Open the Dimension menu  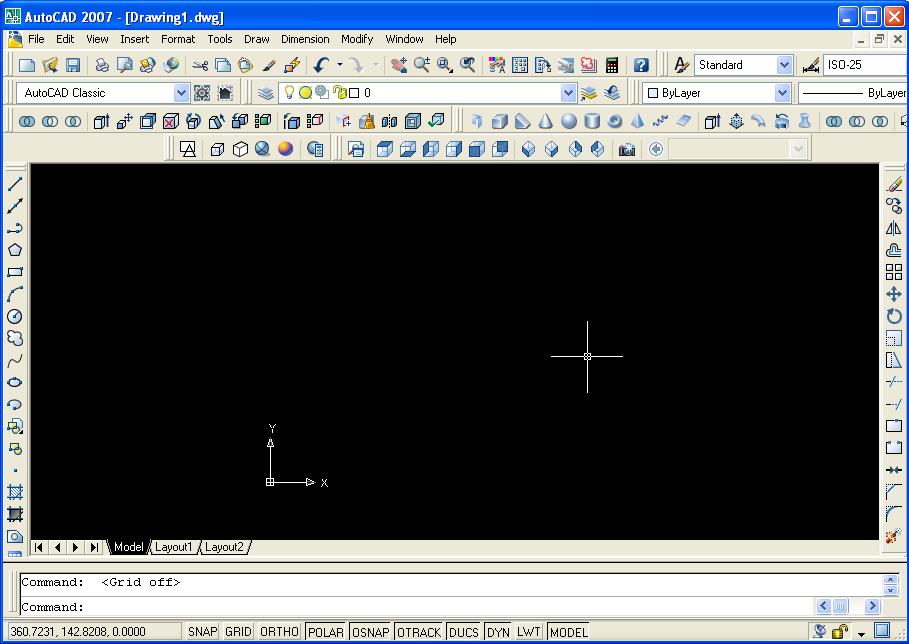click(305, 39)
